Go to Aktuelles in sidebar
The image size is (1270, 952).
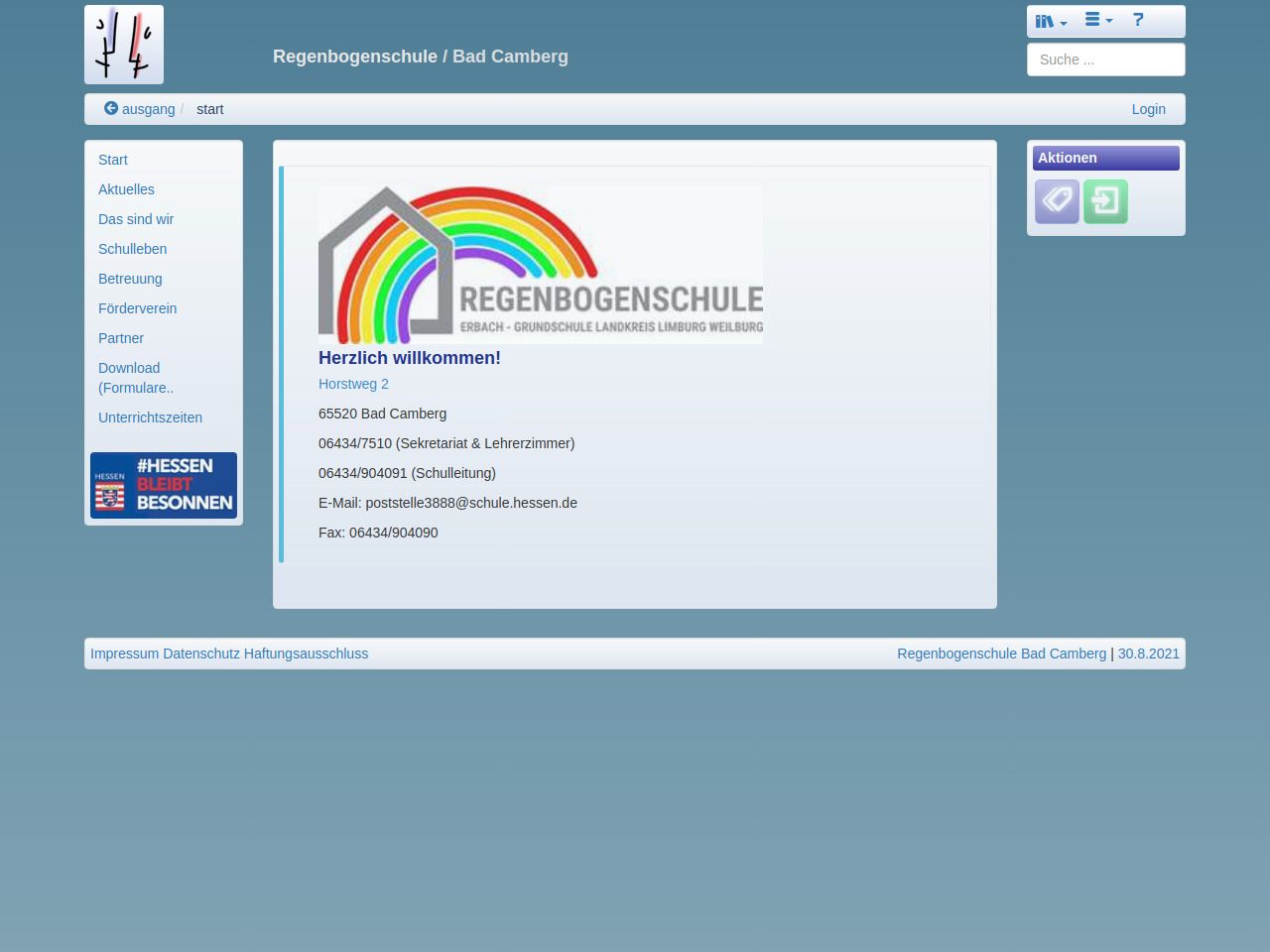tap(126, 189)
